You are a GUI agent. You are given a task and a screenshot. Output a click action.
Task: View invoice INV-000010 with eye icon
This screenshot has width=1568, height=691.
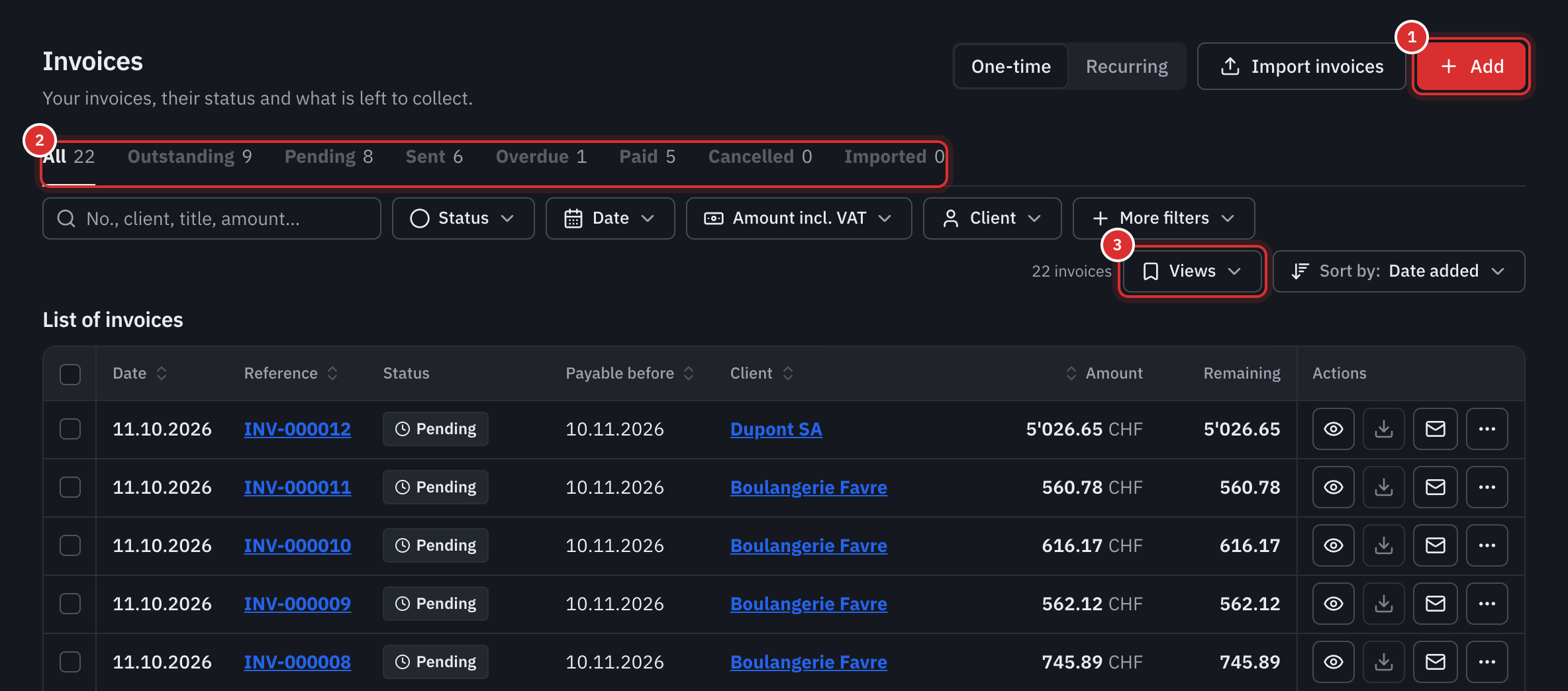pyautogui.click(x=1333, y=545)
